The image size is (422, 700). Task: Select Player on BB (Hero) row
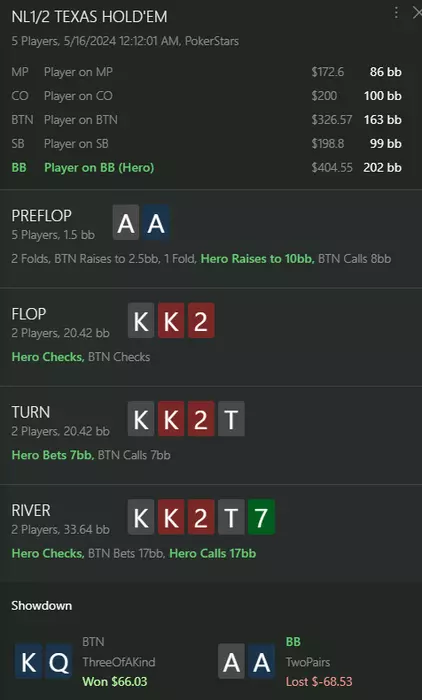(206, 168)
